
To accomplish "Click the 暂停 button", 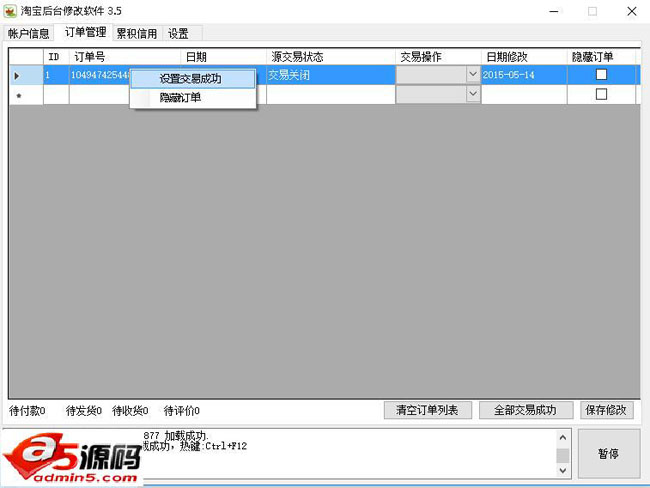I will coord(609,454).
